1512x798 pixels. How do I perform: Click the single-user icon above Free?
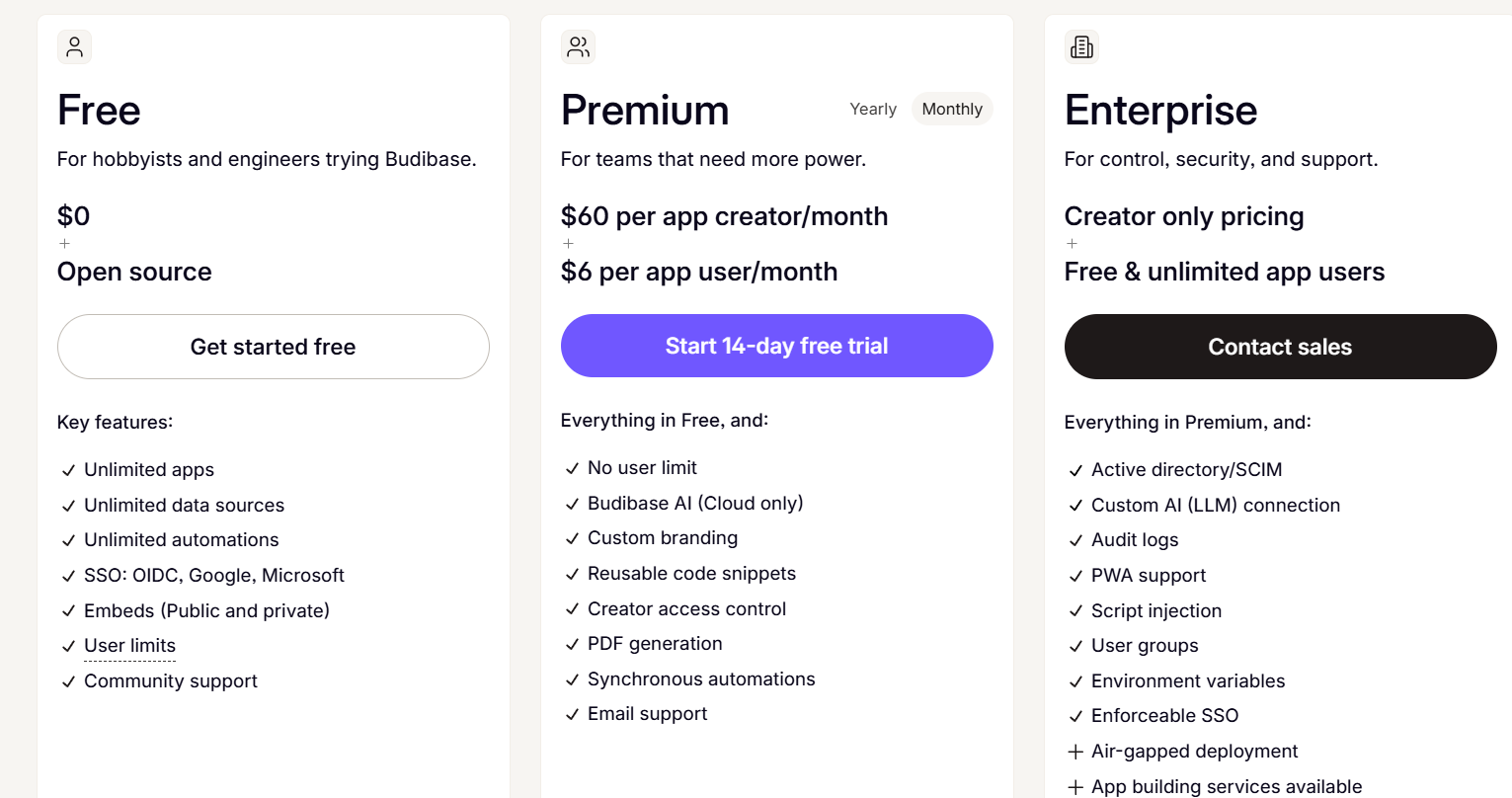pyautogui.click(x=74, y=47)
